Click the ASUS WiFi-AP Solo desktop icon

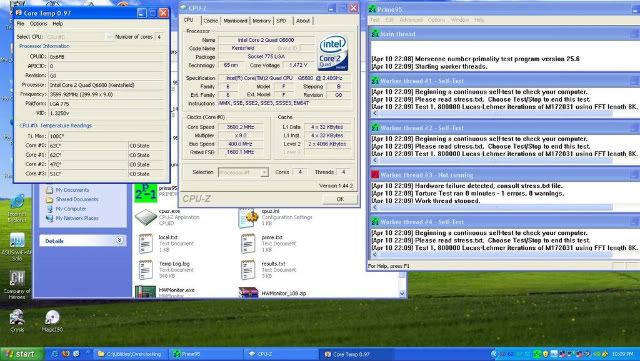point(17,240)
